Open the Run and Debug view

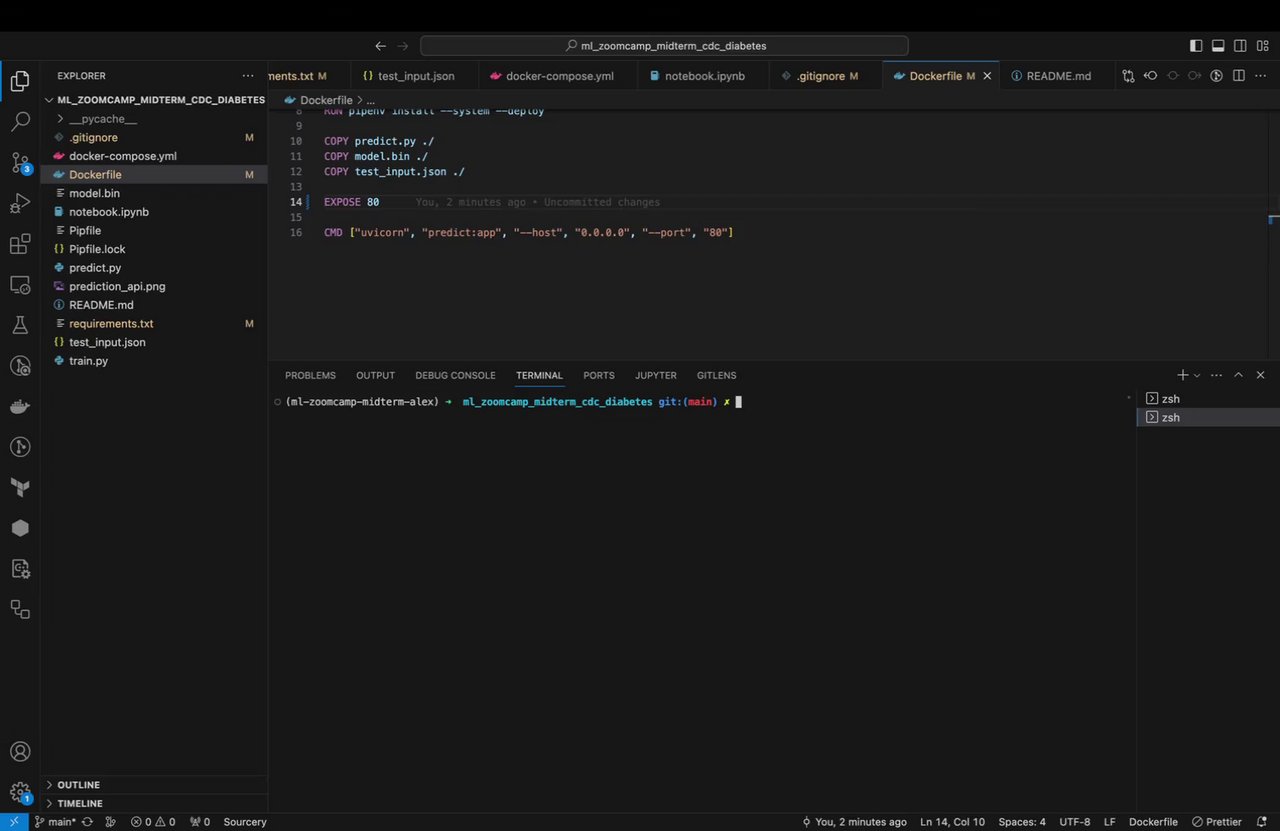point(20,204)
